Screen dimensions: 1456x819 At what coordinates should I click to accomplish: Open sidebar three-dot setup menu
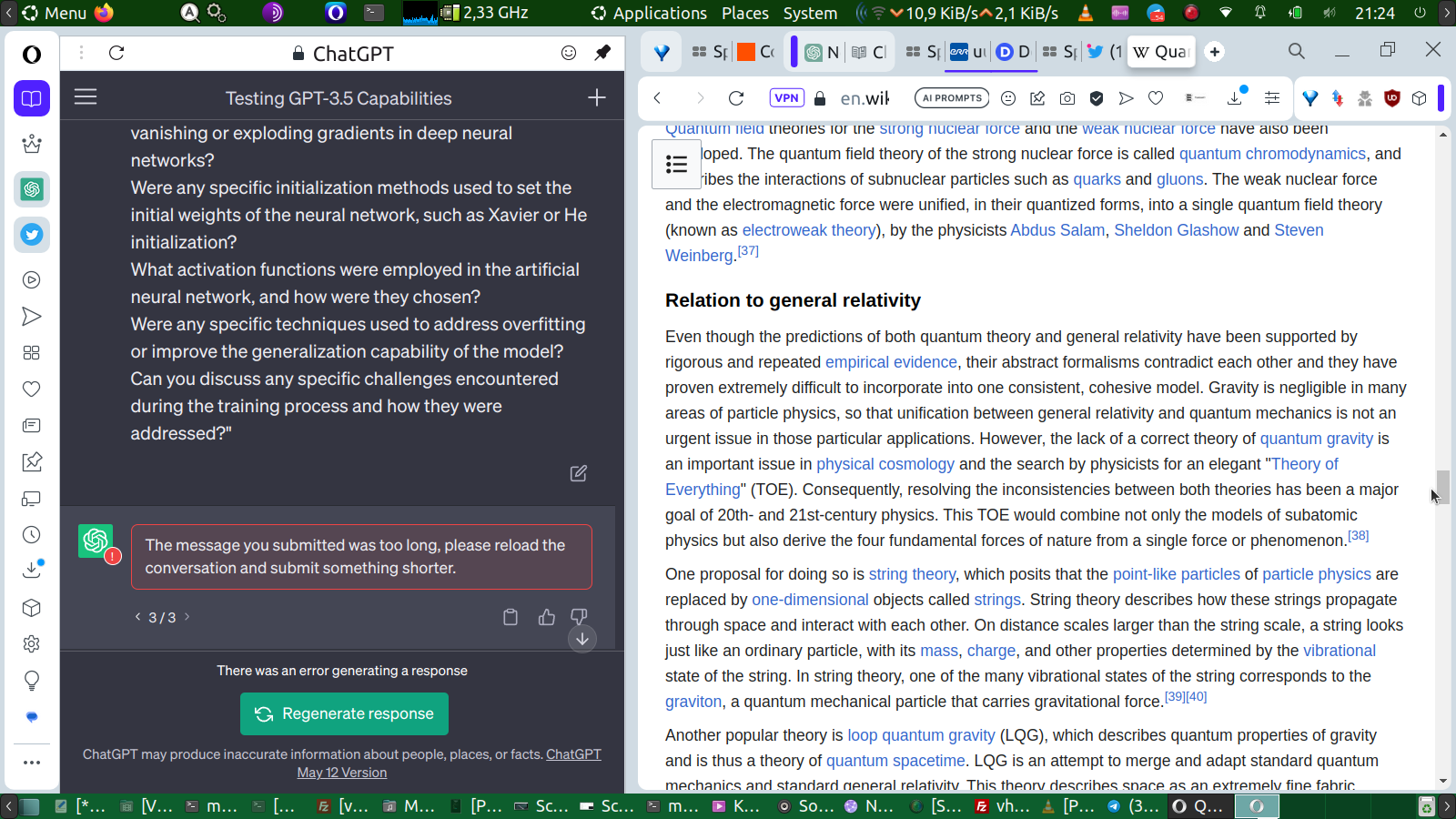tap(32, 763)
